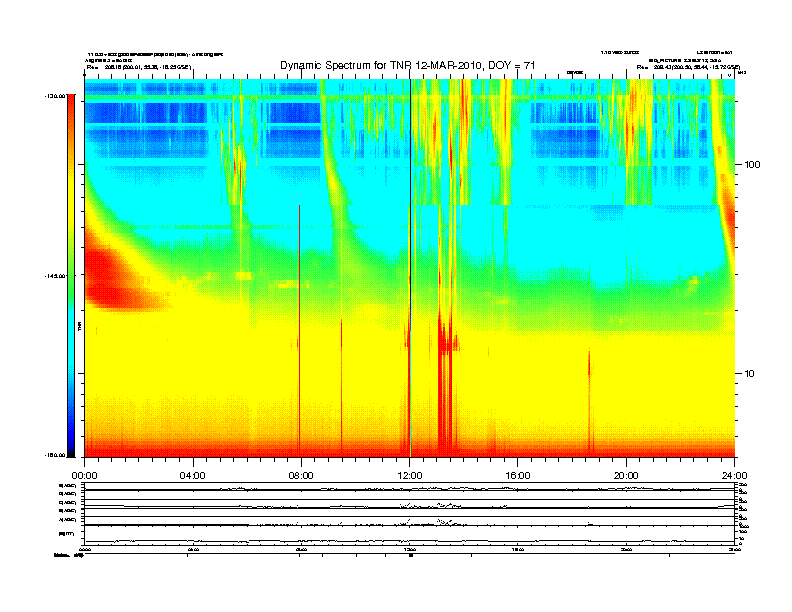The height and width of the screenshot is (612, 792).
Task: Click the '20:00' time axis label
Action: [626, 476]
